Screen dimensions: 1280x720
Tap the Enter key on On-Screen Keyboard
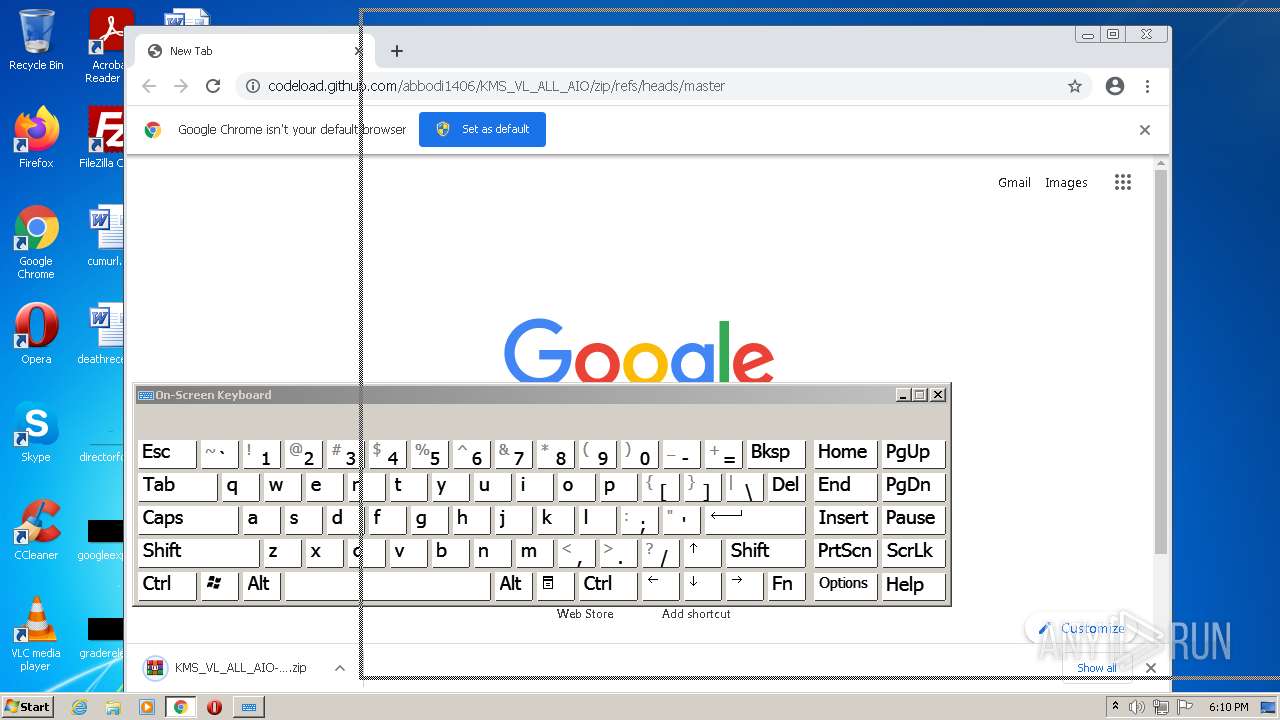[x=755, y=520]
